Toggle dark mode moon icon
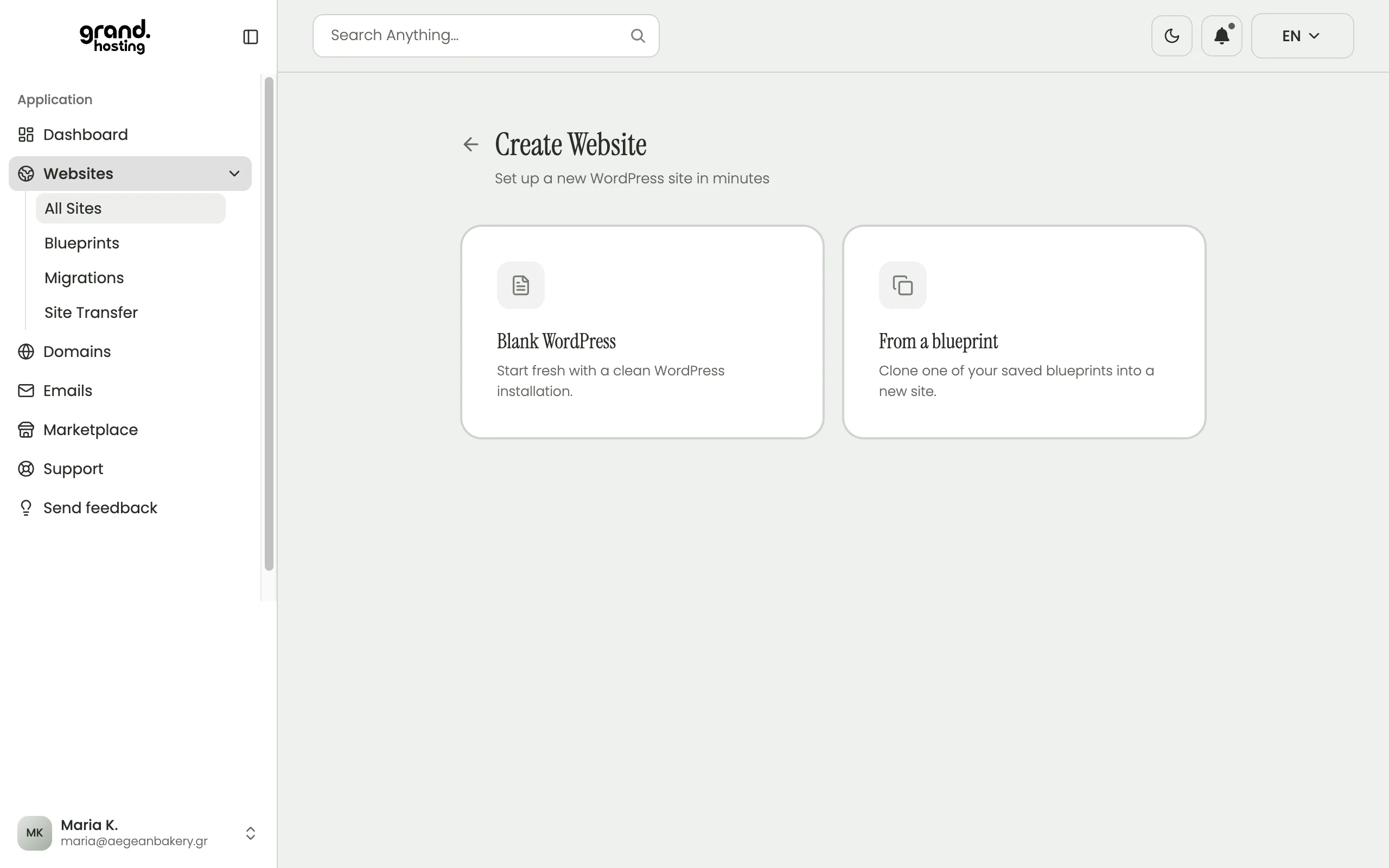Image resolution: width=1389 pixels, height=868 pixels. (x=1171, y=36)
